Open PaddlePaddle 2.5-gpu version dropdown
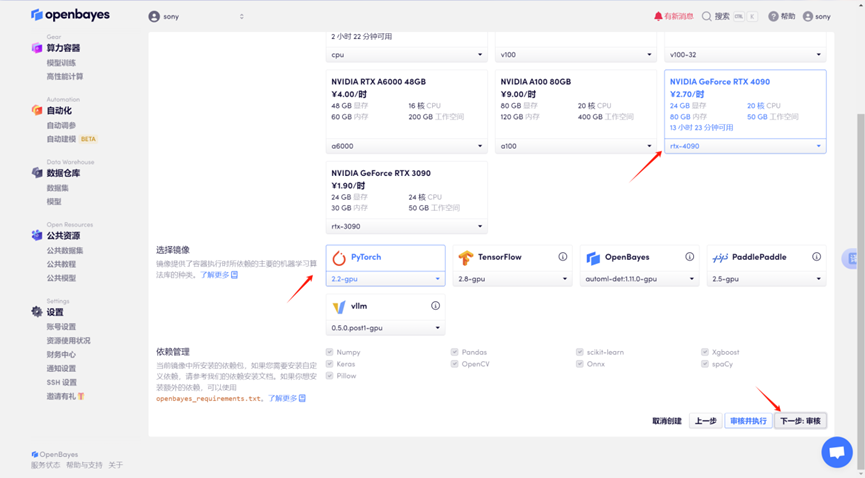 coord(766,279)
